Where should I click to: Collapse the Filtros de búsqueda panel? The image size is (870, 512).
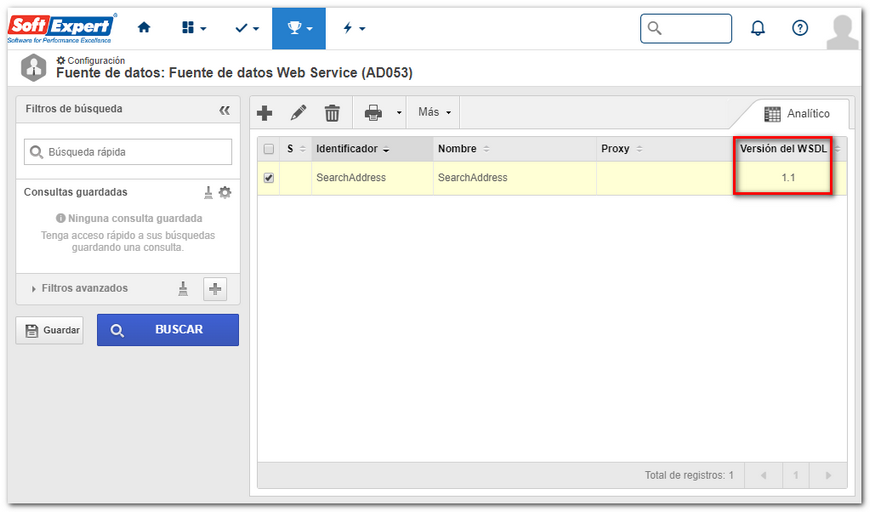tap(224, 110)
